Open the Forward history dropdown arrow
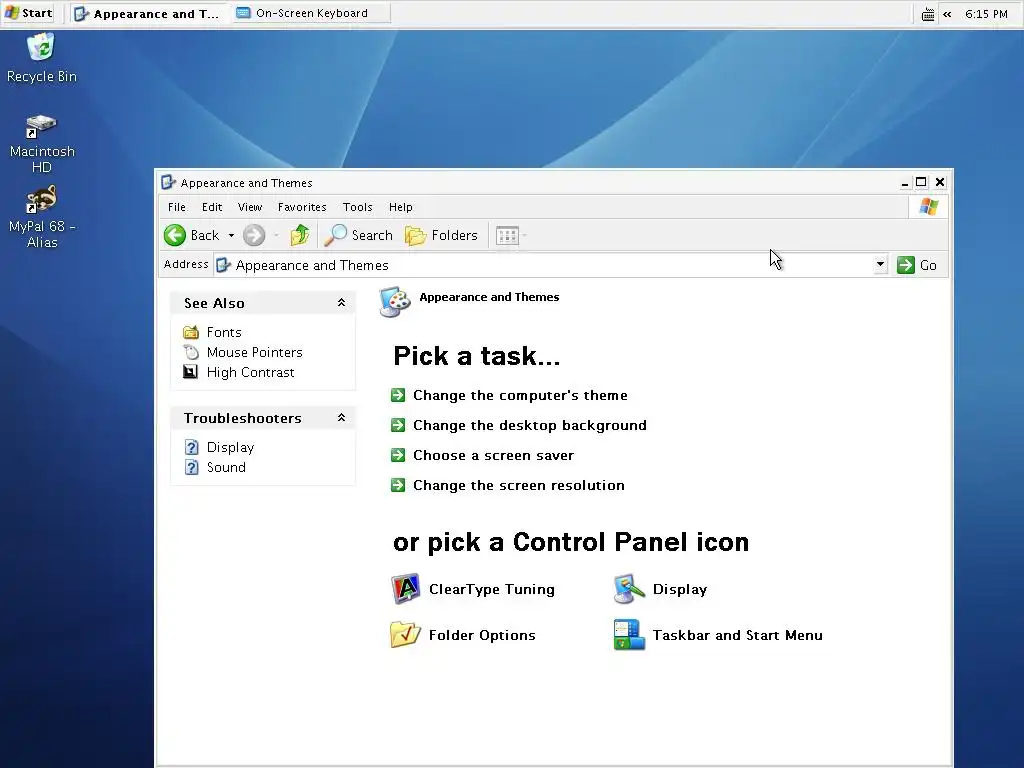 pyautogui.click(x=276, y=235)
